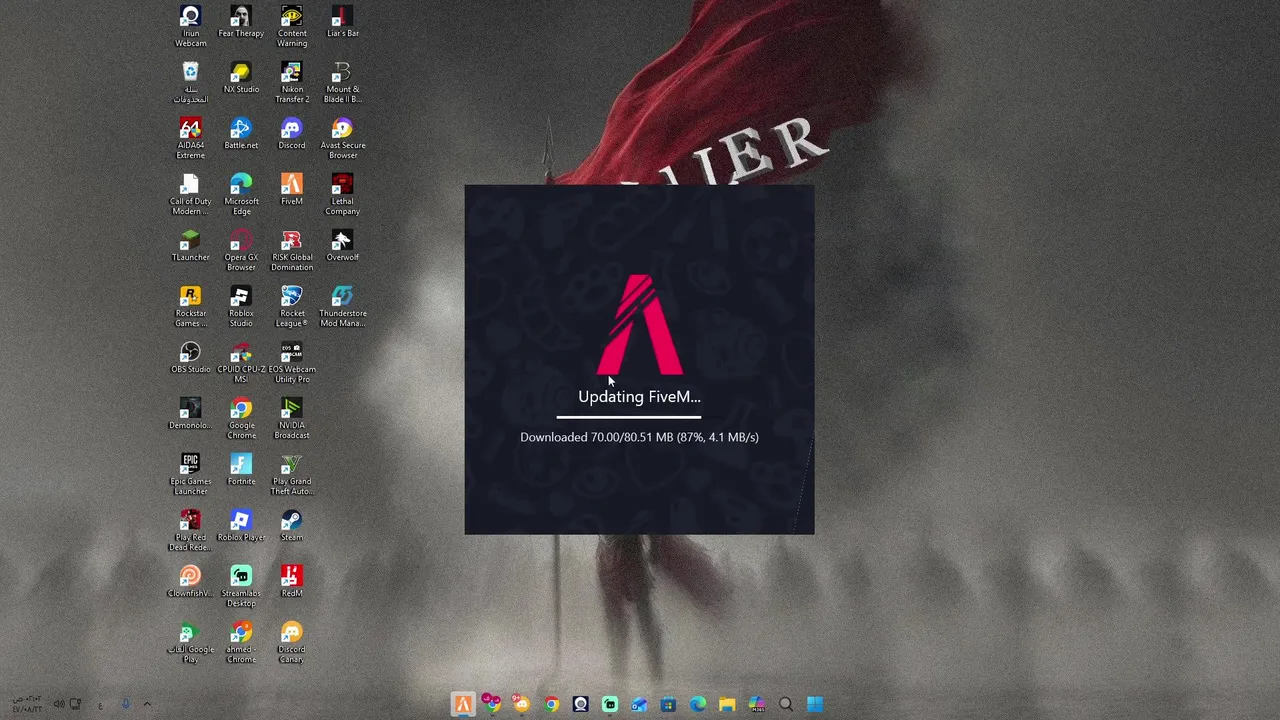1280x720 pixels.
Task: Expand the system tray hidden icons chevron
Action: click(x=147, y=704)
